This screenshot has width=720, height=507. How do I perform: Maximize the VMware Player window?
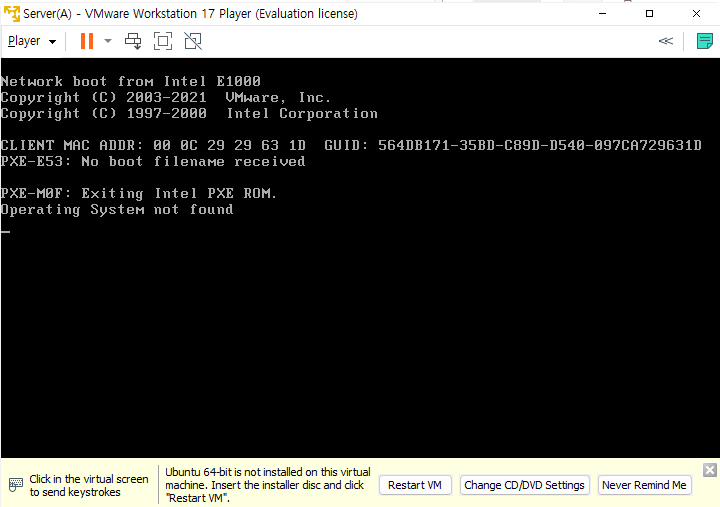click(649, 13)
